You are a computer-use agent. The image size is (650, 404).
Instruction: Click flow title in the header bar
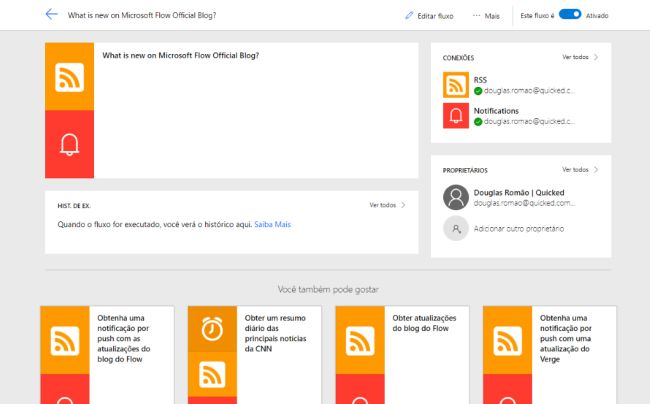click(x=142, y=15)
